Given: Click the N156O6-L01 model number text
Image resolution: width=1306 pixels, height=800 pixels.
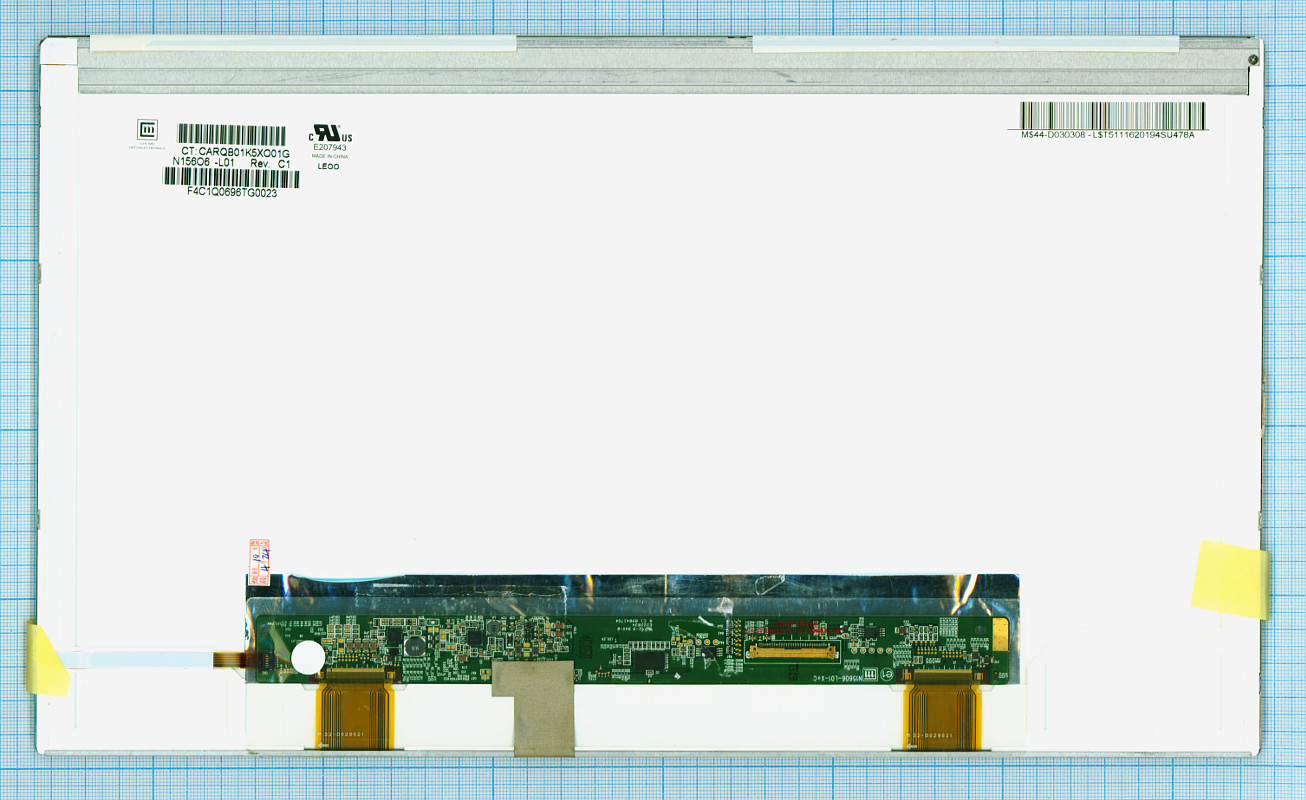Looking at the screenshot, I should [204, 162].
